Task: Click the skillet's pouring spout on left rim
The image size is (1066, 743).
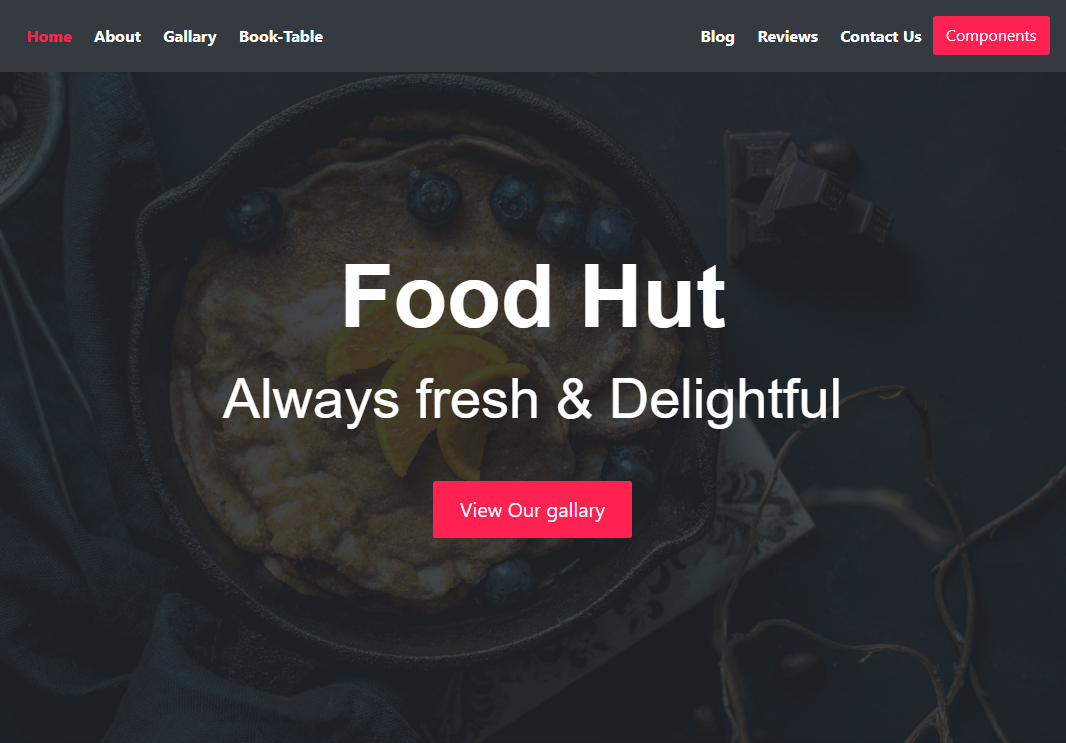Action: tap(156, 224)
